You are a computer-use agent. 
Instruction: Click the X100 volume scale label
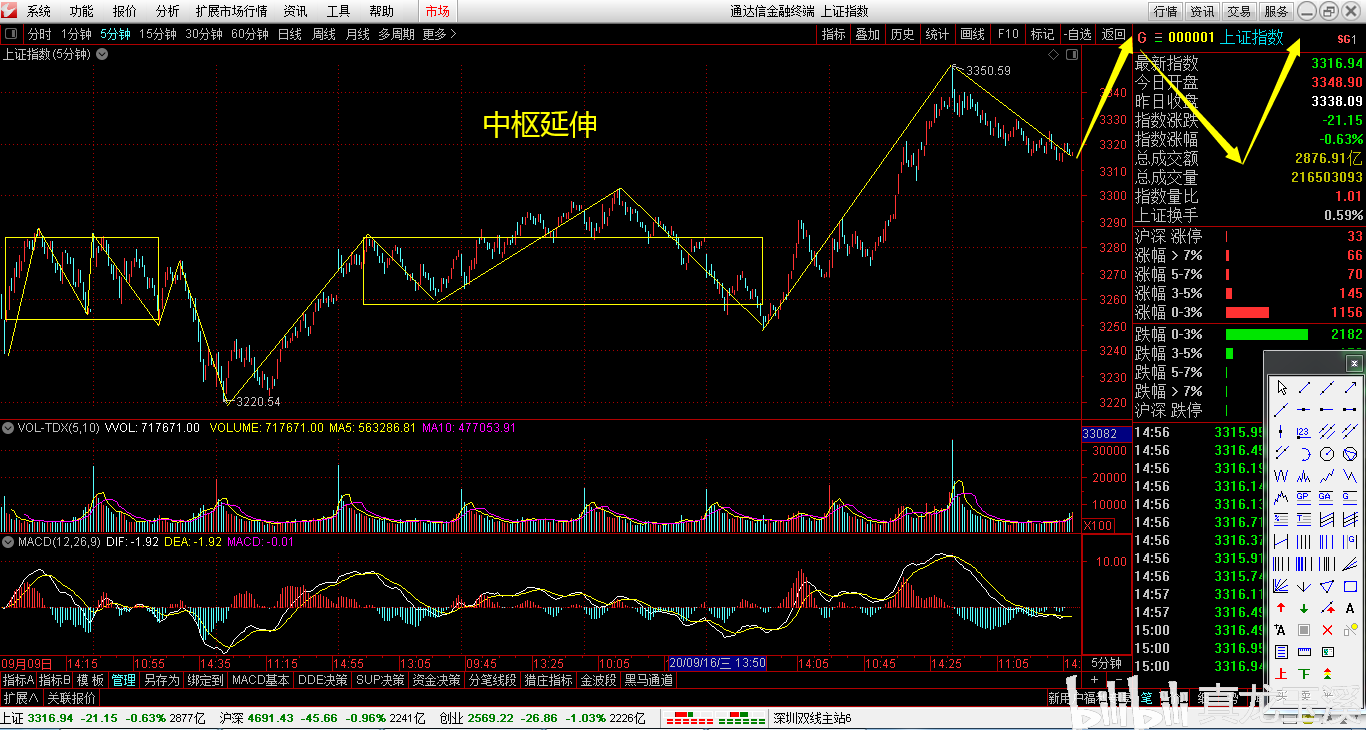coord(1098,525)
